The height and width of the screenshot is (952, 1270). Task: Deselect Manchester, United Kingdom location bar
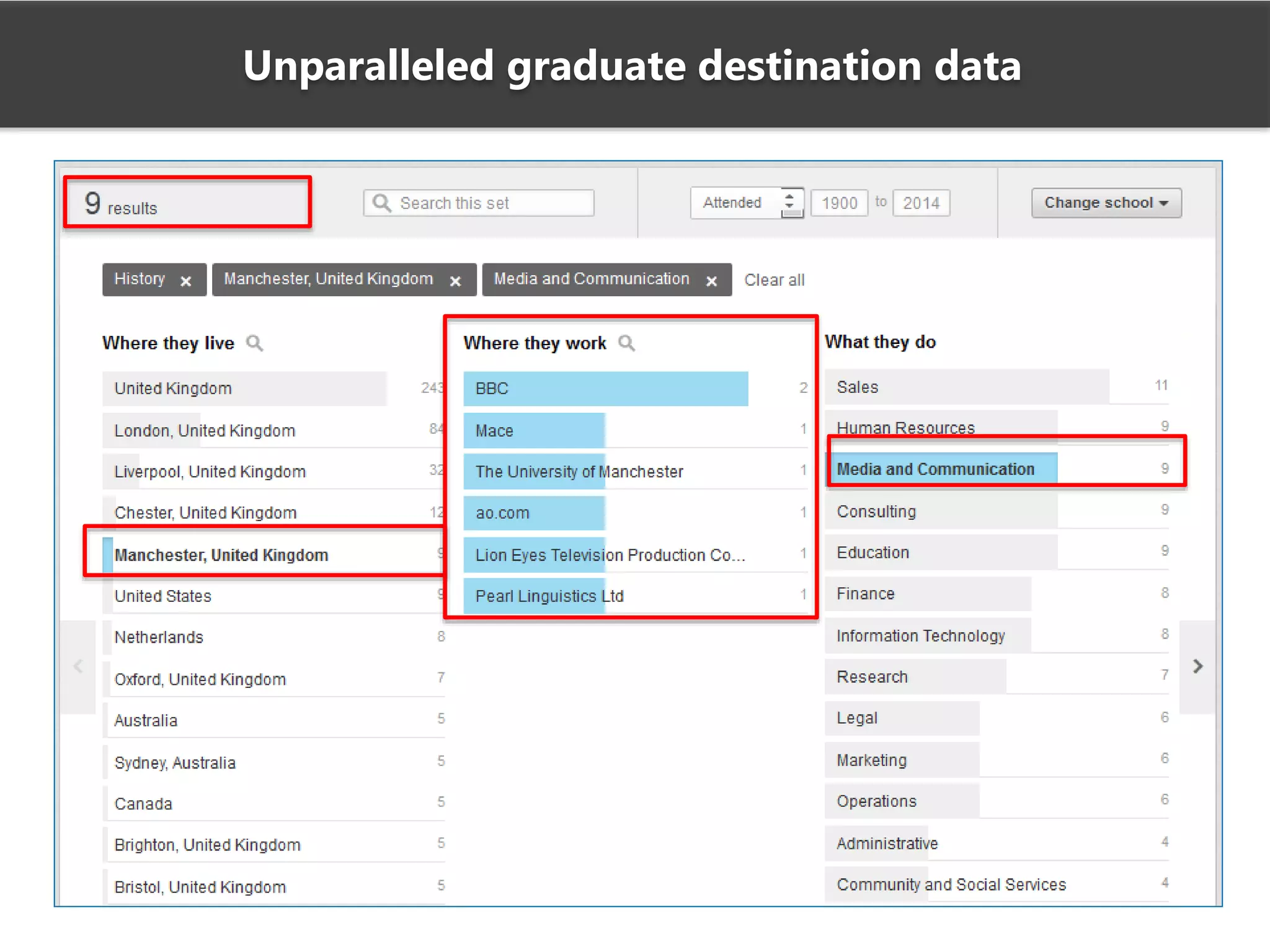tap(273, 555)
